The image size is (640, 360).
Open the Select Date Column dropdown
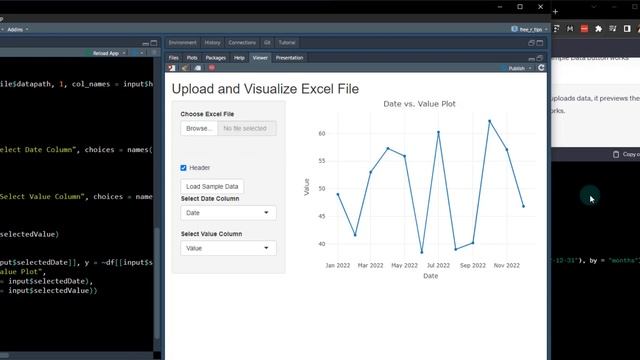(x=228, y=213)
